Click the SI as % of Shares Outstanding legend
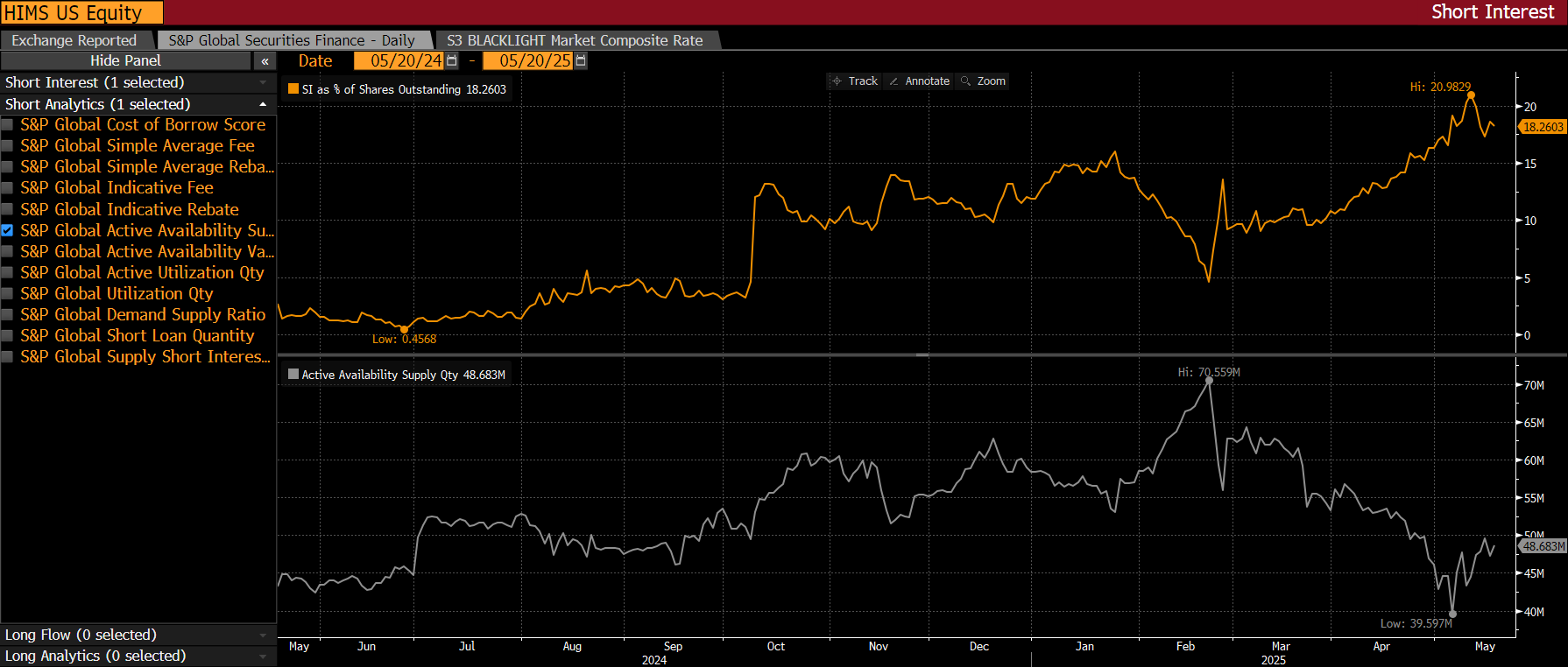 404,89
